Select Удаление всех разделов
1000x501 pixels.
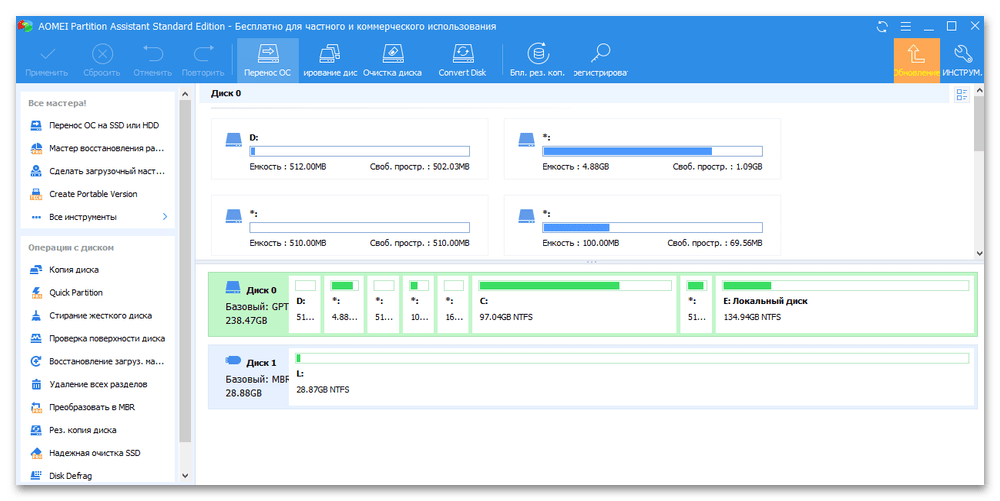point(89,384)
